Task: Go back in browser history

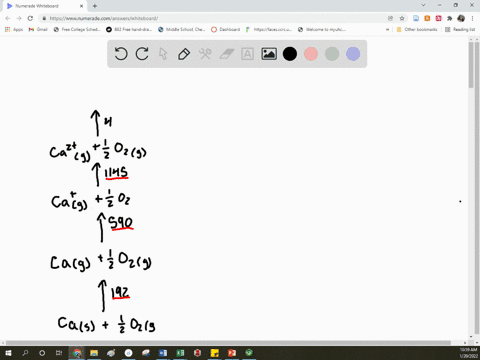Action: click(x=8, y=18)
